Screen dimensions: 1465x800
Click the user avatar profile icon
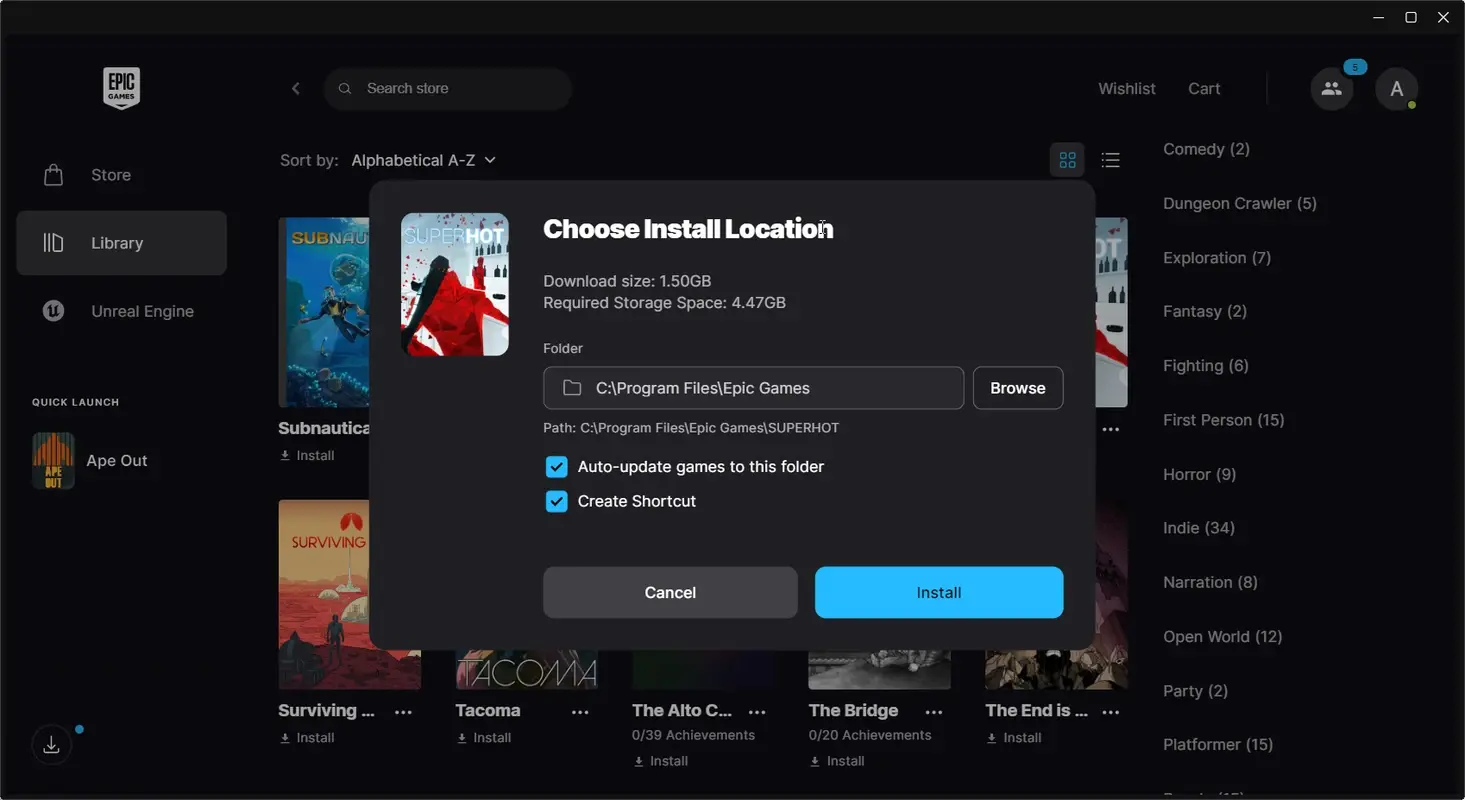click(x=1396, y=88)
